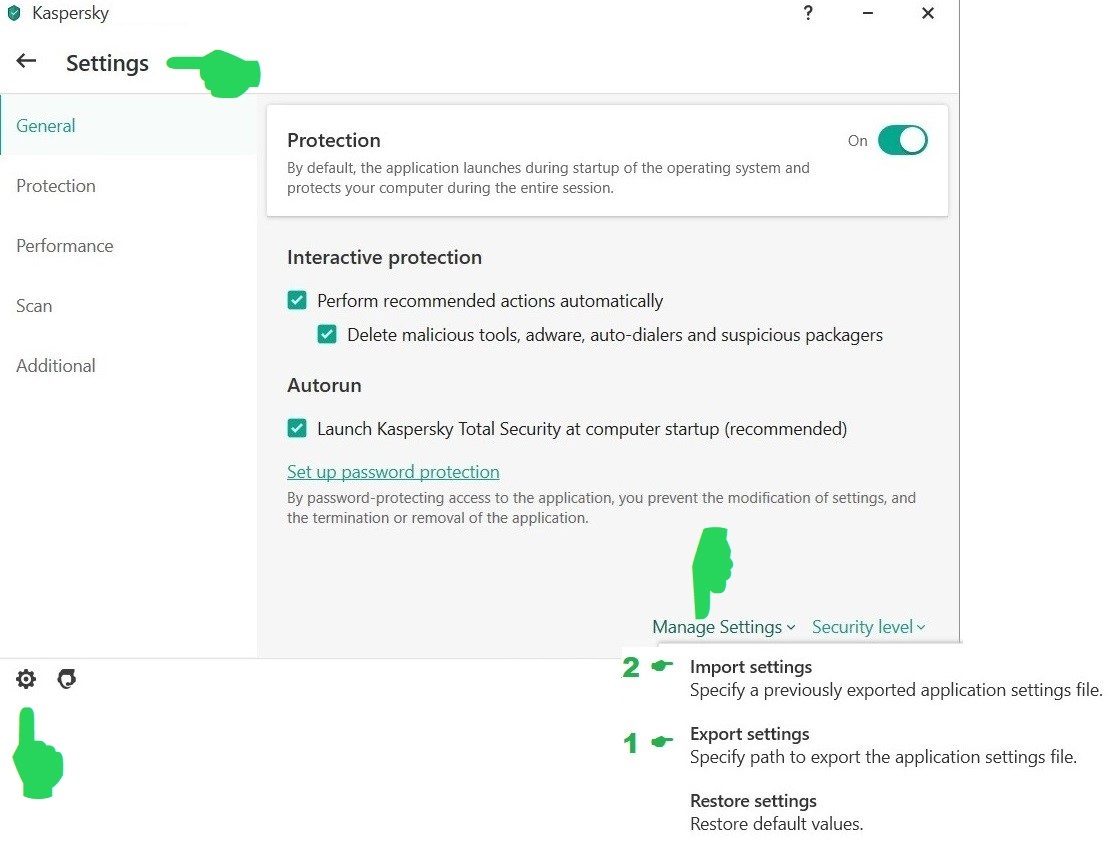Screen dimensions: 1108x844
Task: Close the Kaspersky window
Action: (x=928, y=13)
